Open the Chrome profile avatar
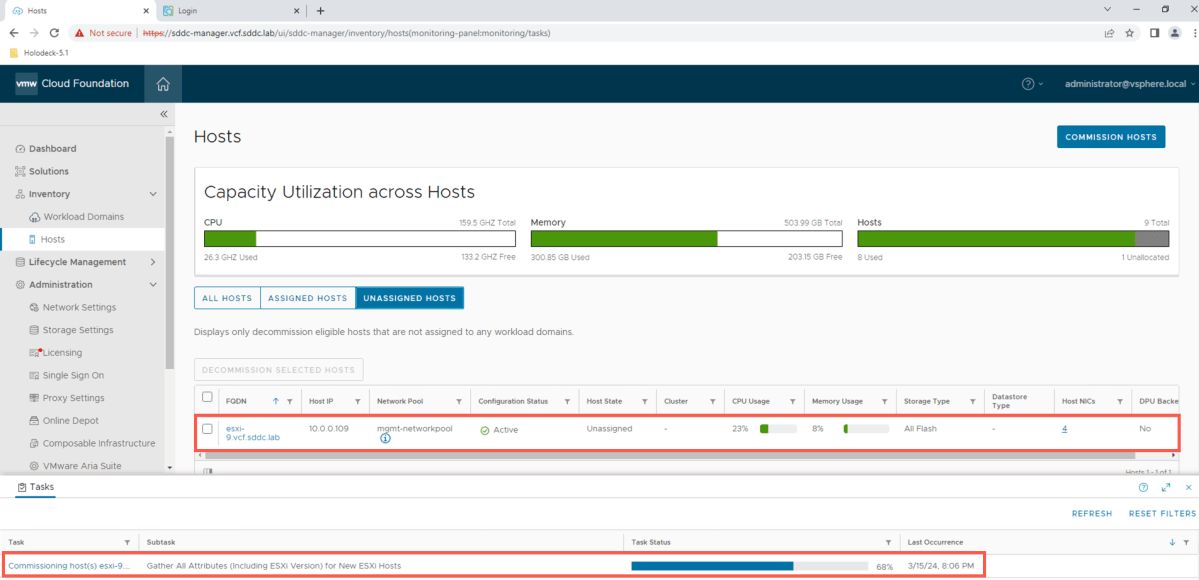Screen dimensions: 1199x580 1175,33
